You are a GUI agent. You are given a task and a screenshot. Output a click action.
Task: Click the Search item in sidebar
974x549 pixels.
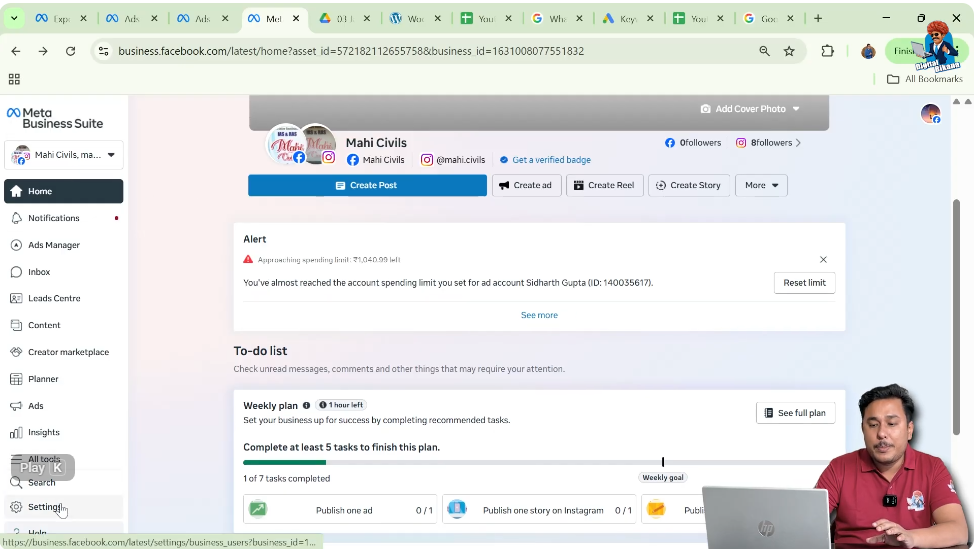tap(63, 483)
